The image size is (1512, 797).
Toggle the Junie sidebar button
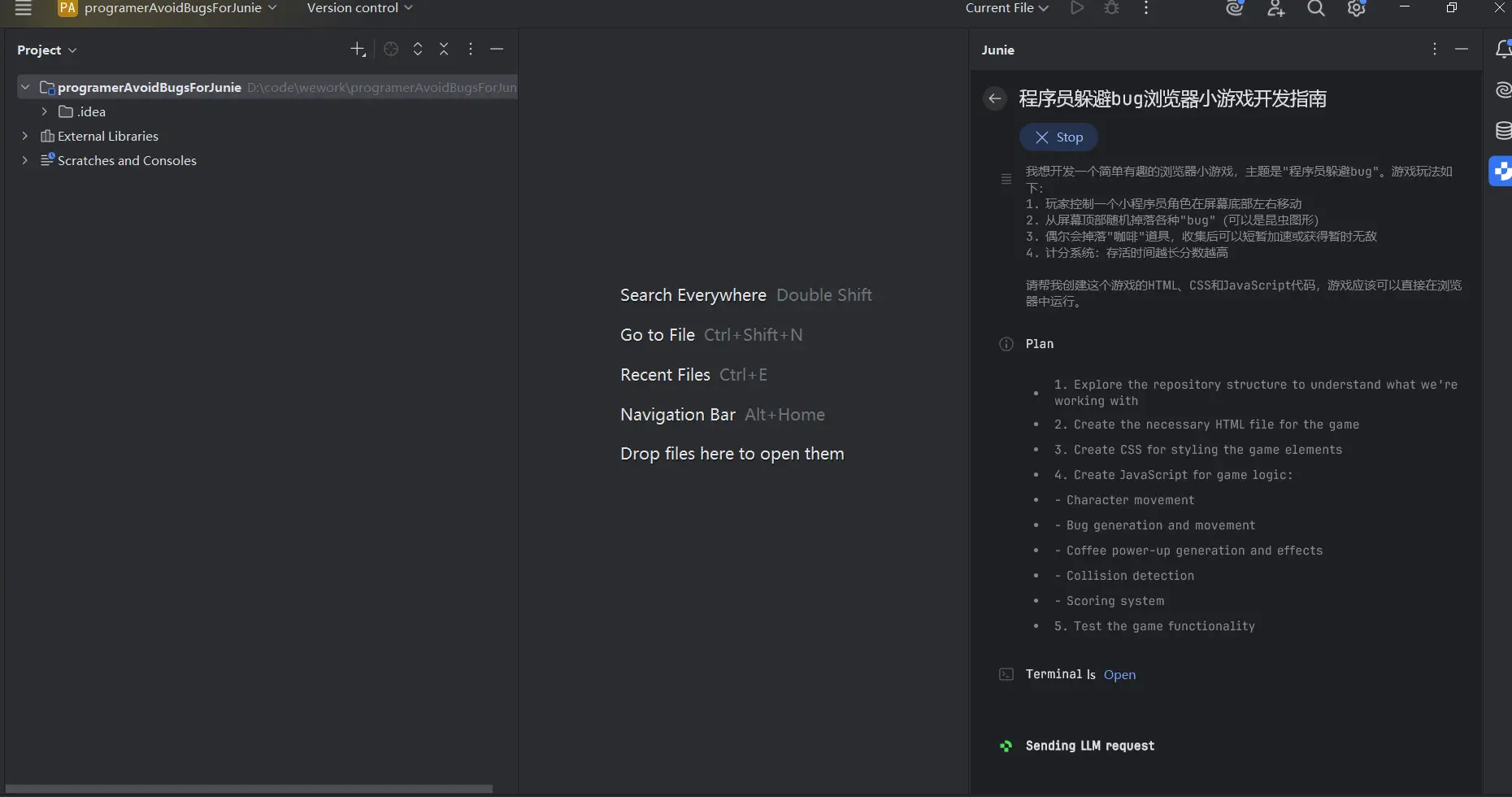[1501, 171]
